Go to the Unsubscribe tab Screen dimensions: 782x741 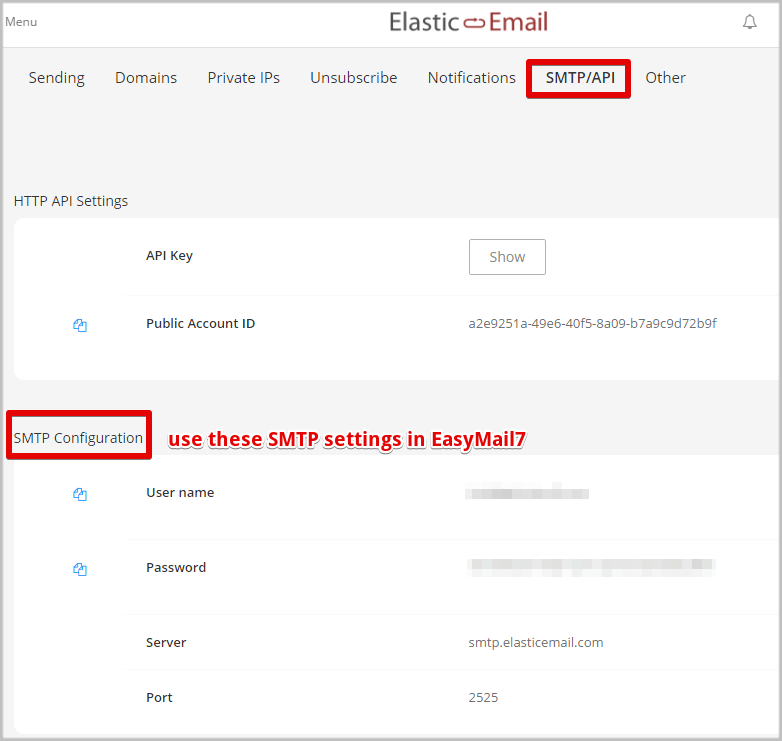tap(354, 78)
